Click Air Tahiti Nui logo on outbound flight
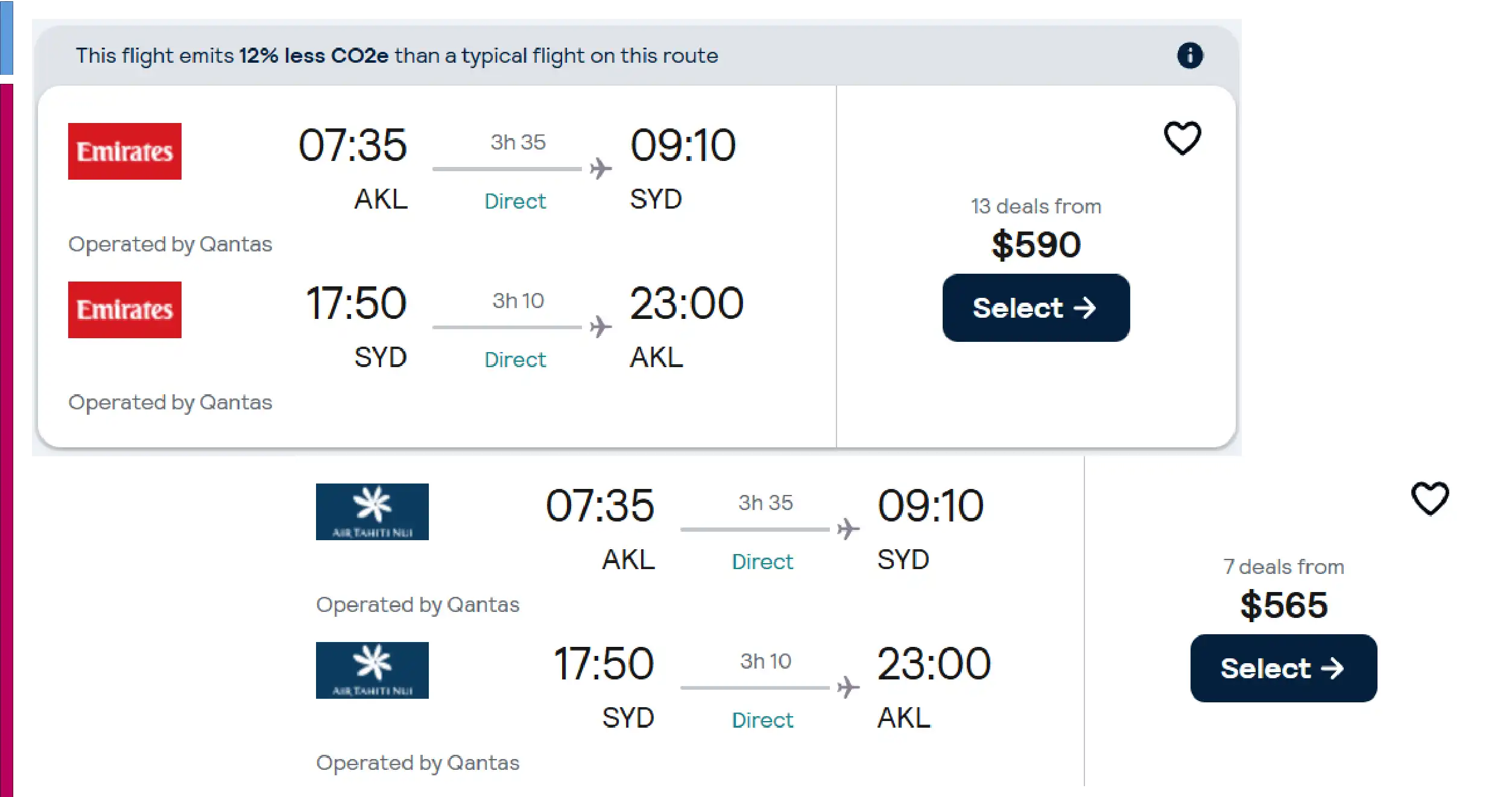This screenshot has height=797, width=1512. pos(372,512)
